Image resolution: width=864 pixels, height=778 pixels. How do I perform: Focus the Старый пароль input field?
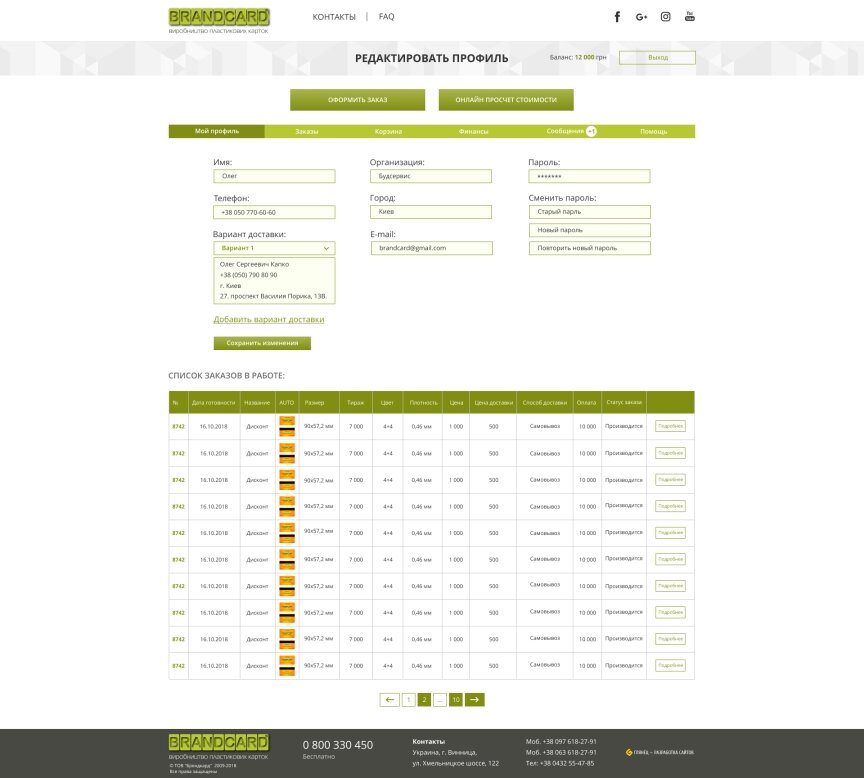pos(590,212)
